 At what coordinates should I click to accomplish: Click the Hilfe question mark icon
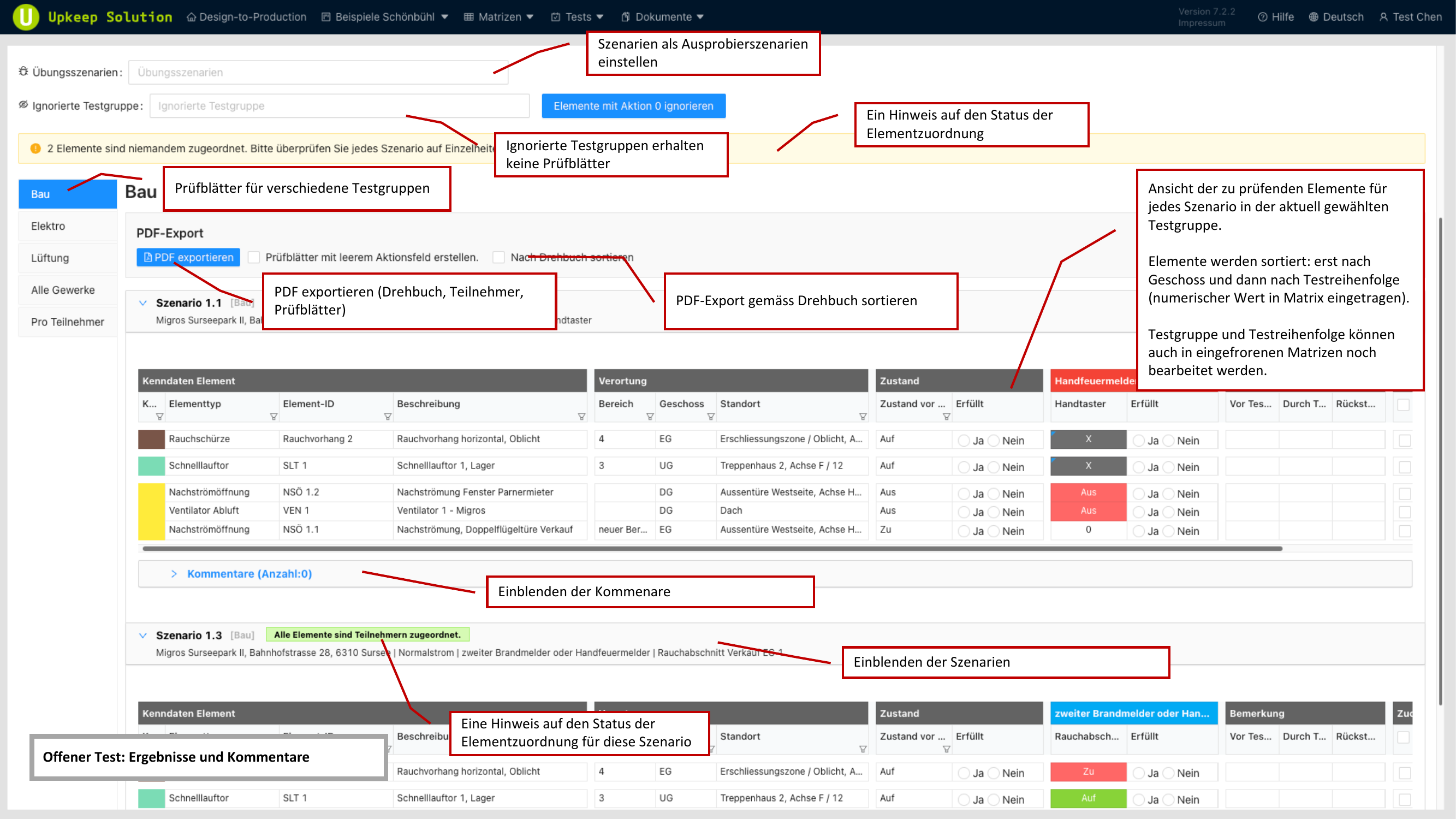pos(1262,17)
